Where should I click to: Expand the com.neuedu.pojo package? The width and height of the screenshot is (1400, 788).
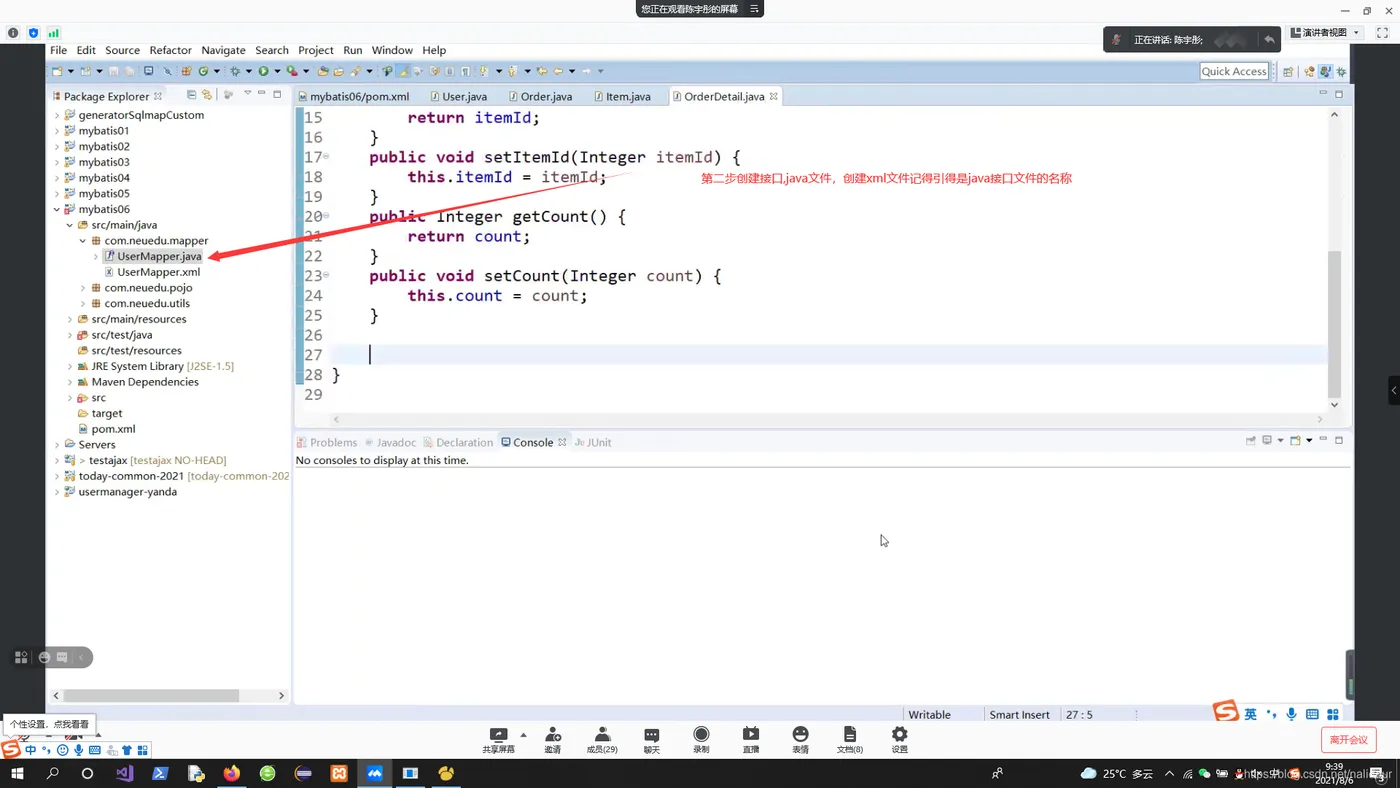tap(83, 288)
